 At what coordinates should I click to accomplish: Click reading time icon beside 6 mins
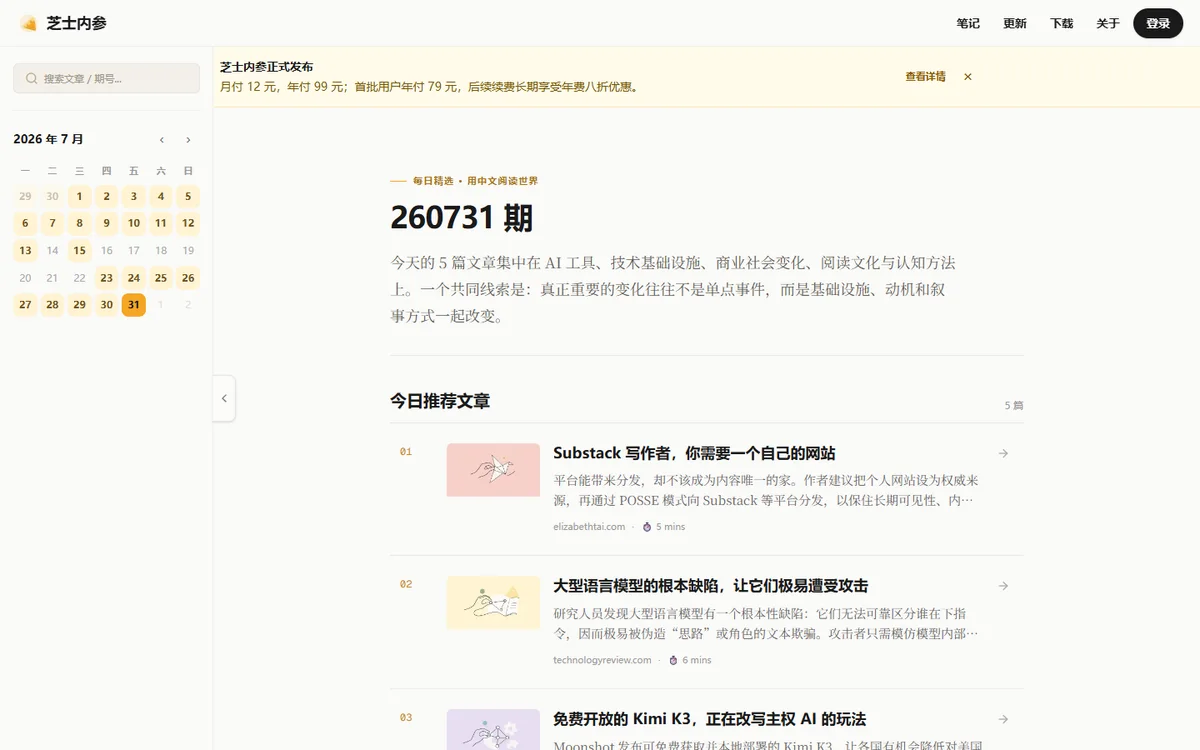pos(673,660)
